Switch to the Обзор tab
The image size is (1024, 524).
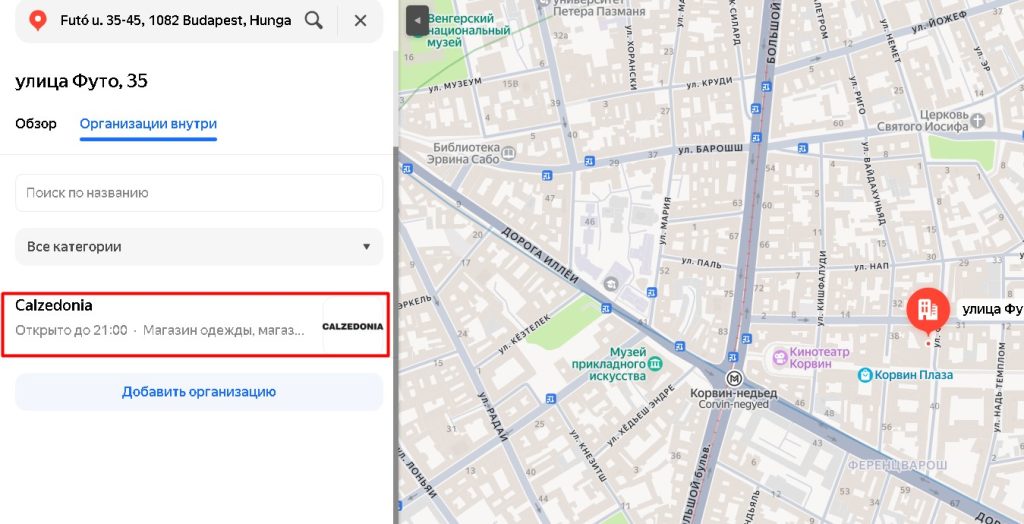36,124
